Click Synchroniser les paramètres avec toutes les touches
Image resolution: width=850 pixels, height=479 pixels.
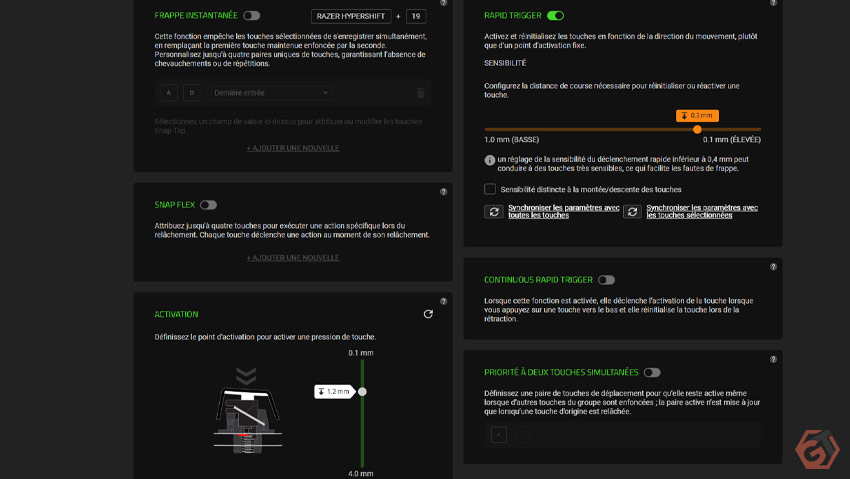(564, 211)
